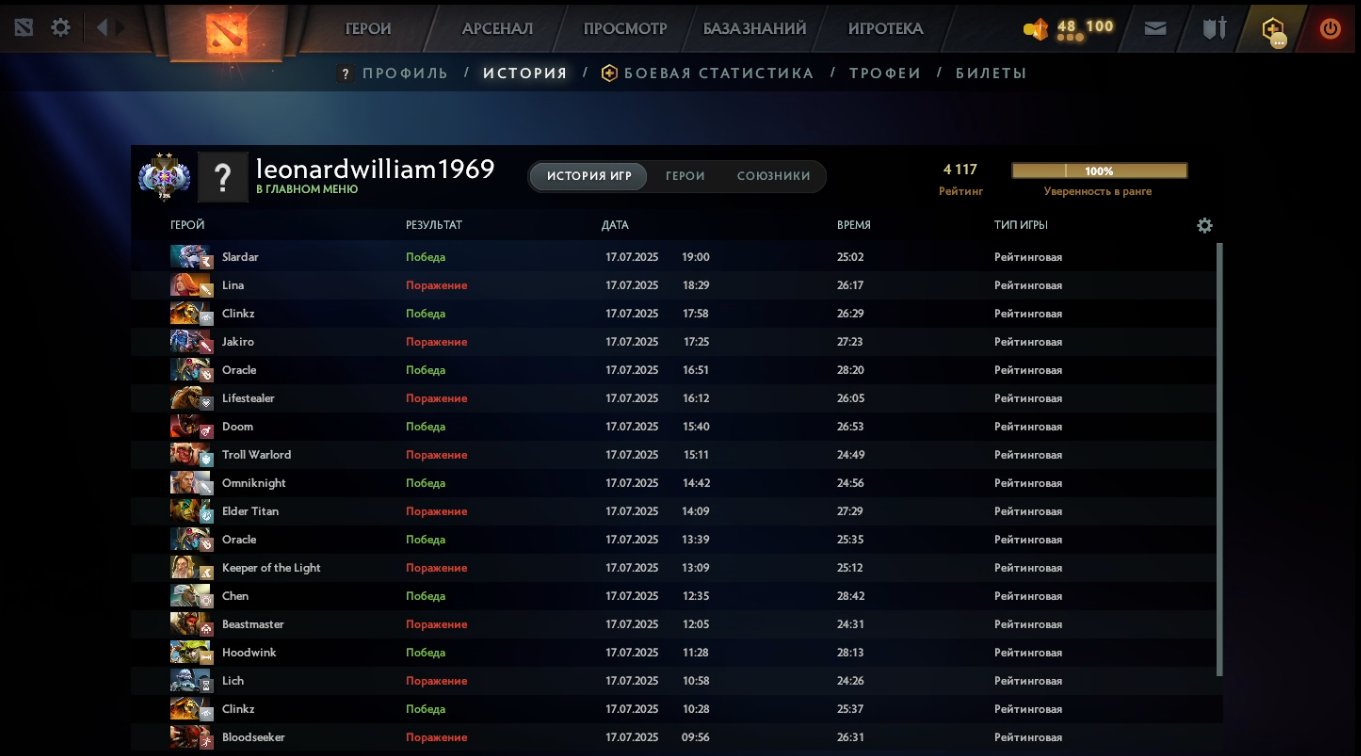
Task: Open the БАЗА ЗНАНИЙ top menu
Action: coord(755,29)
